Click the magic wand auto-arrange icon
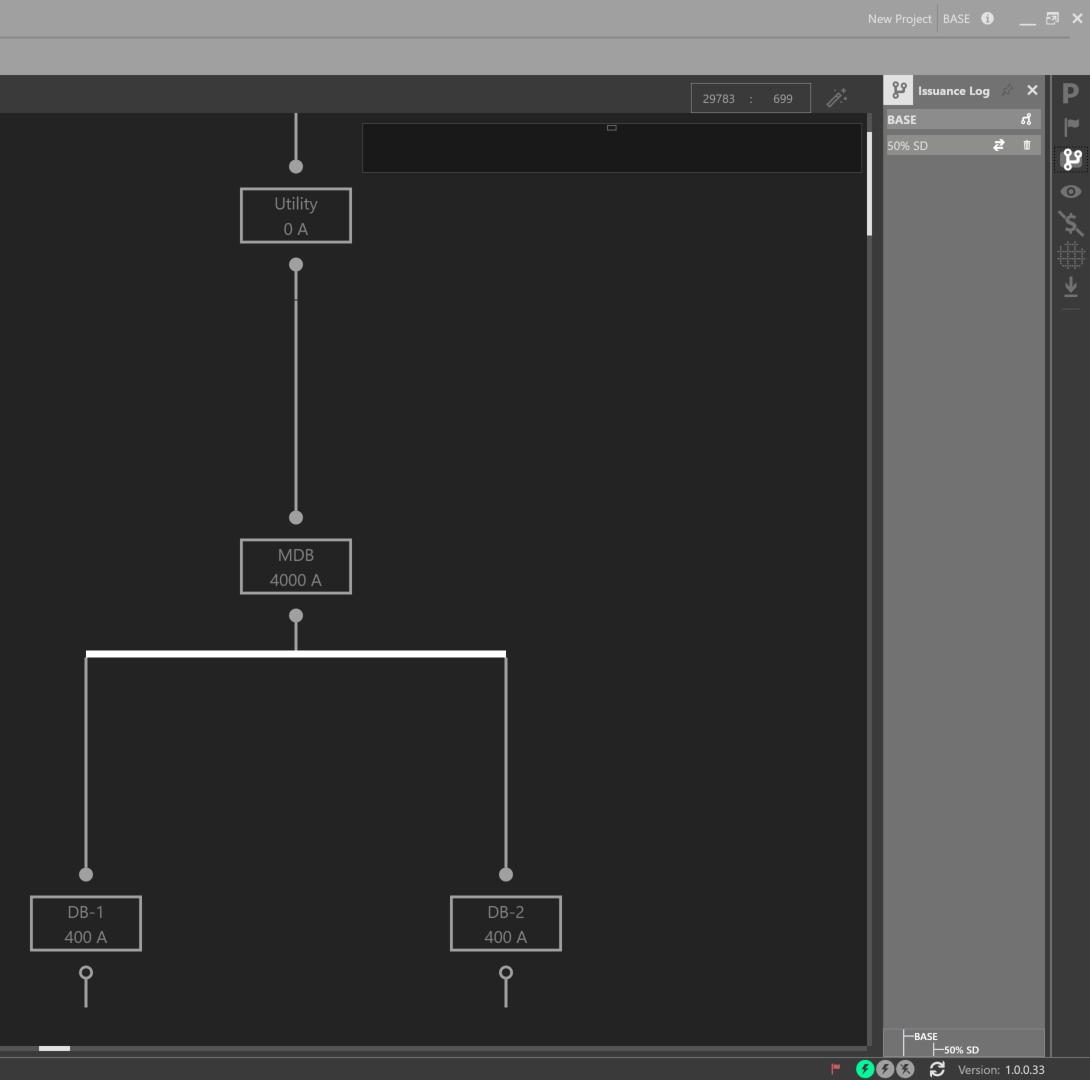This screenshot has height=1080, width=1090. 837,97
